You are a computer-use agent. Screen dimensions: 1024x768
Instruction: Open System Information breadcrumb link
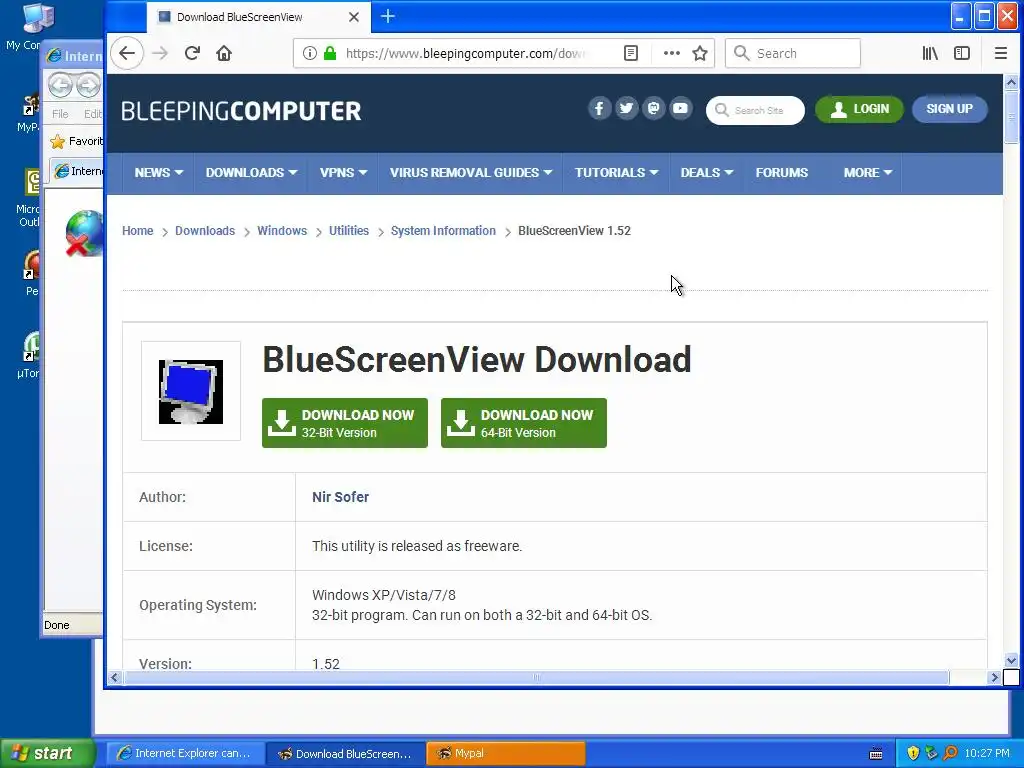point(443,231)
